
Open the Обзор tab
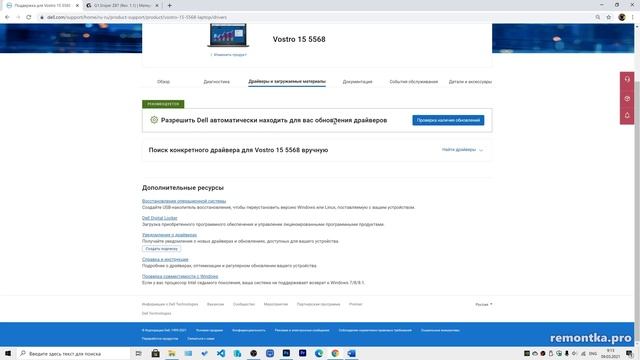tap(163, 82)
